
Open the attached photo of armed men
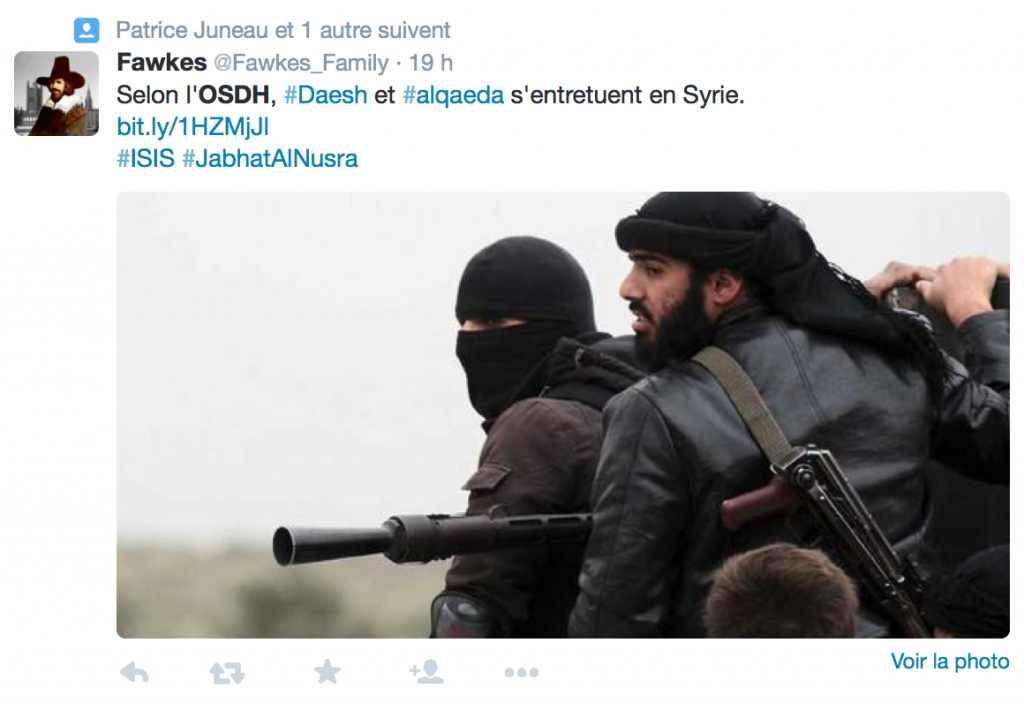point(563,415)
